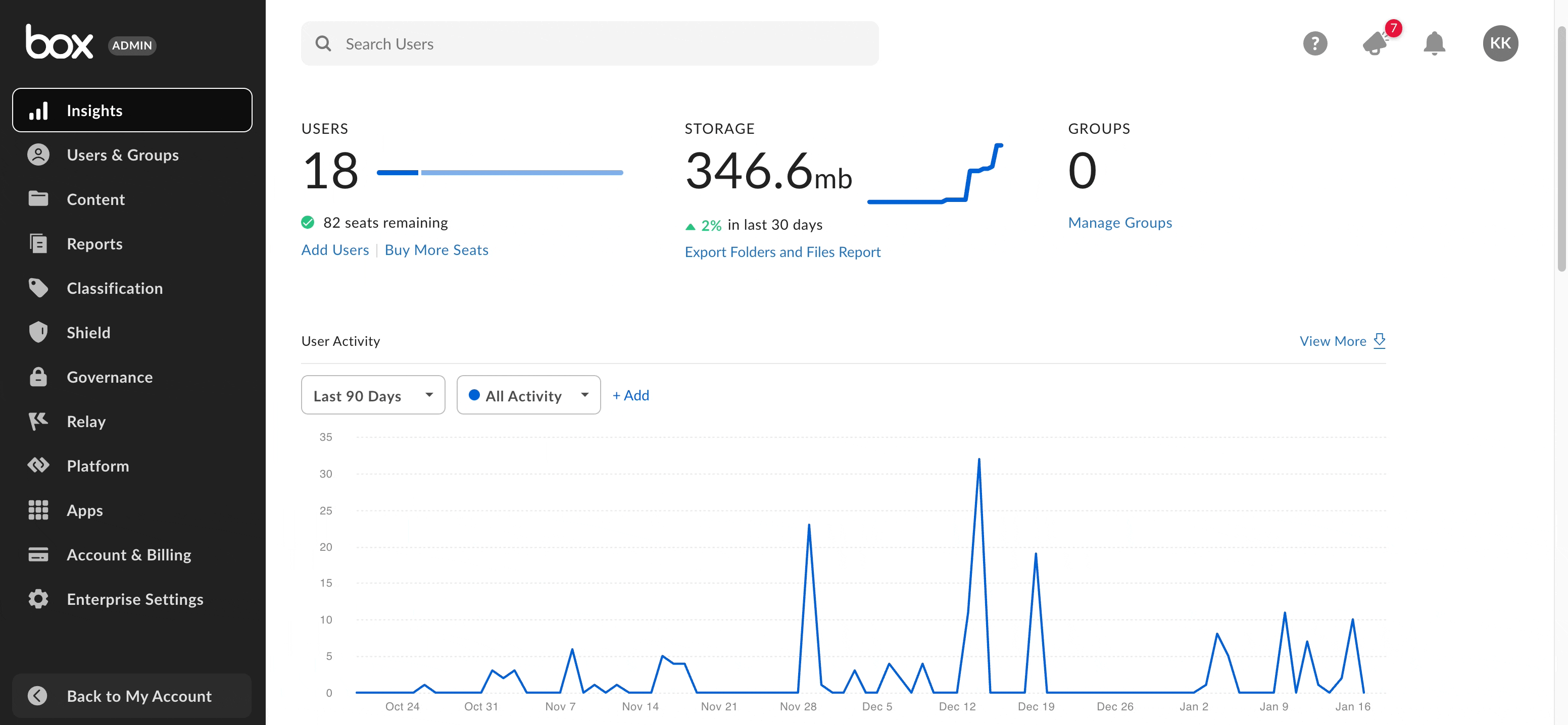1568x725 pixels.
Task: Click the Relay flag icon
Action: click(x=38, y=421)
